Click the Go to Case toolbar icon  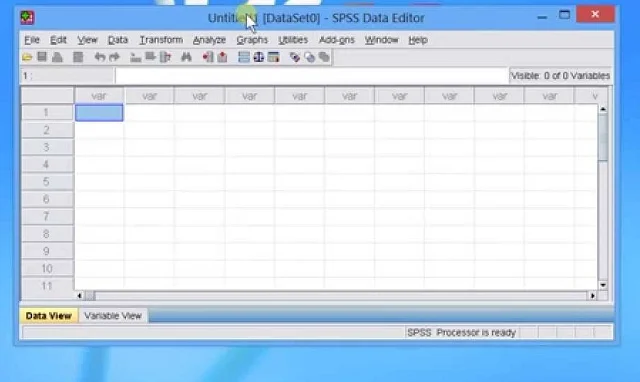click(x=136, y=57)
